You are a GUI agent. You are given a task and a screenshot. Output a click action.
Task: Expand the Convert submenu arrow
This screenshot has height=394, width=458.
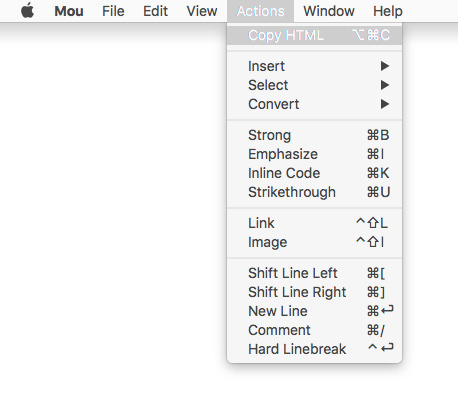(385, 104)
